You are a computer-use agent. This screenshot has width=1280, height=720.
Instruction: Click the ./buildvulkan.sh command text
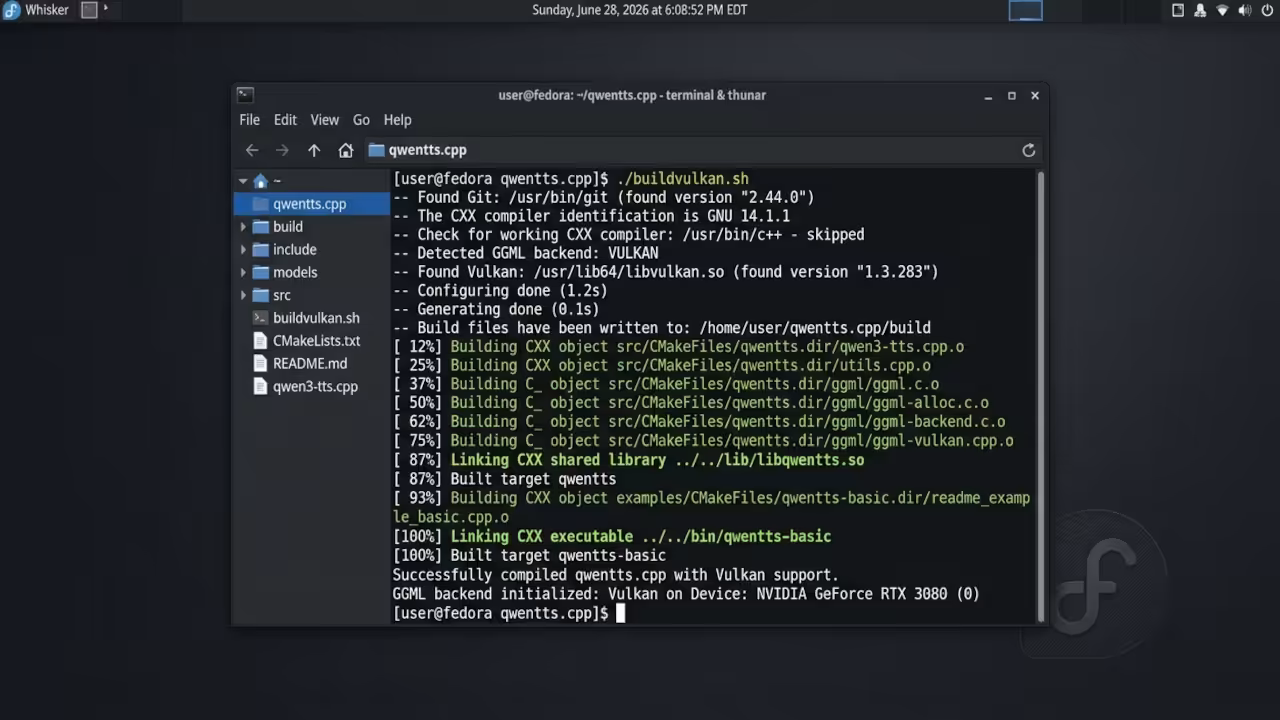(682, 179)
